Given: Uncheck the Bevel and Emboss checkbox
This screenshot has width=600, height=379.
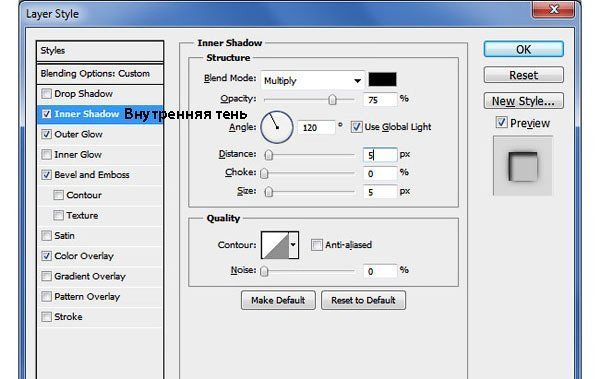Looking at the screenshot, I should pos(46,175).
